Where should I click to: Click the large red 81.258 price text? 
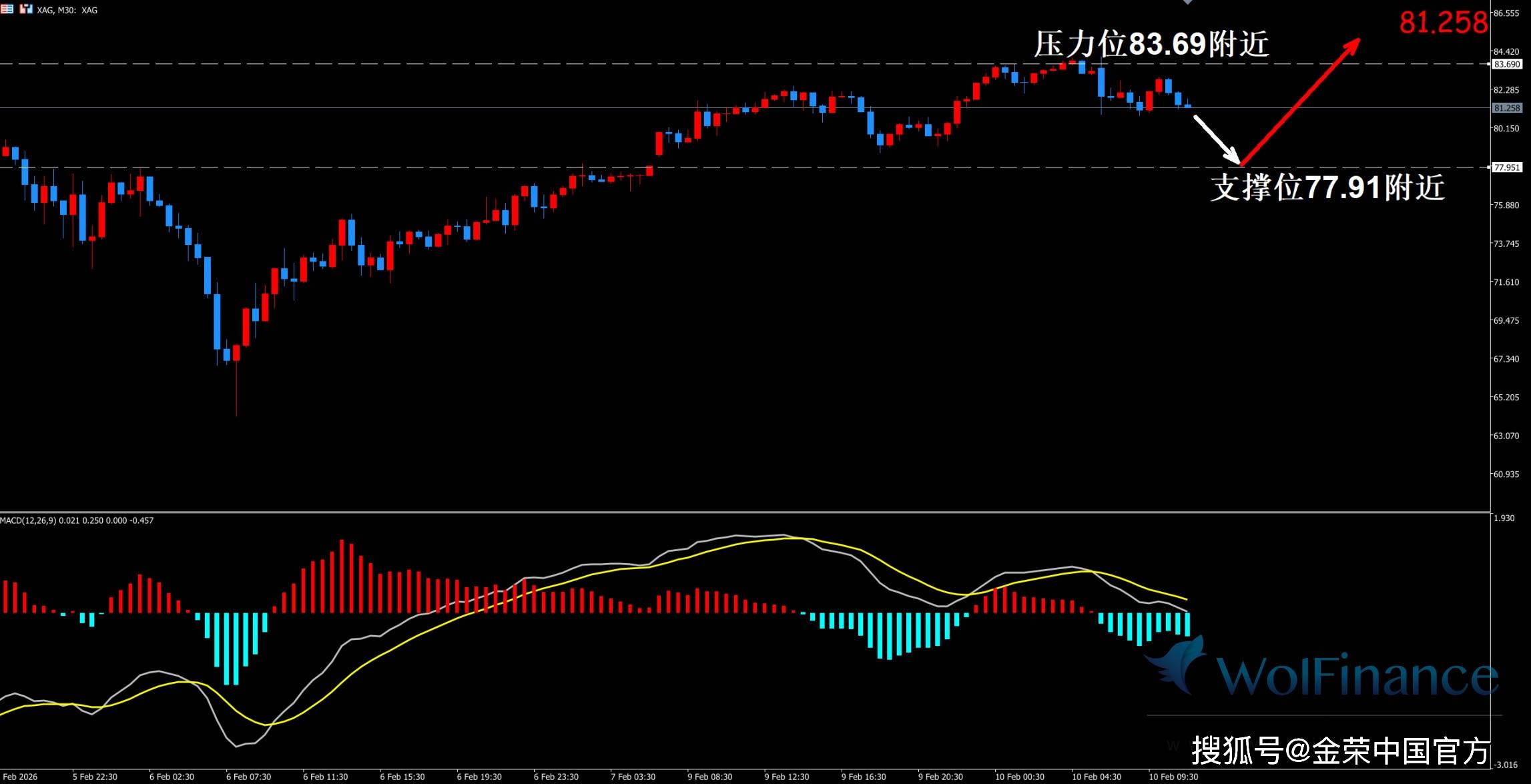1443,23
